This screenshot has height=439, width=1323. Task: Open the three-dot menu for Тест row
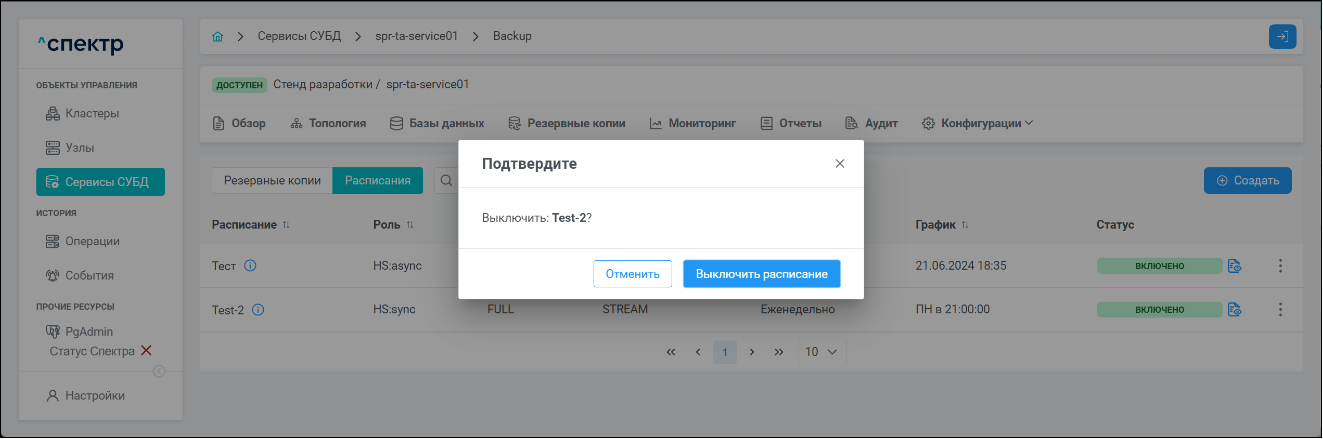click(x=1280, y=266)
